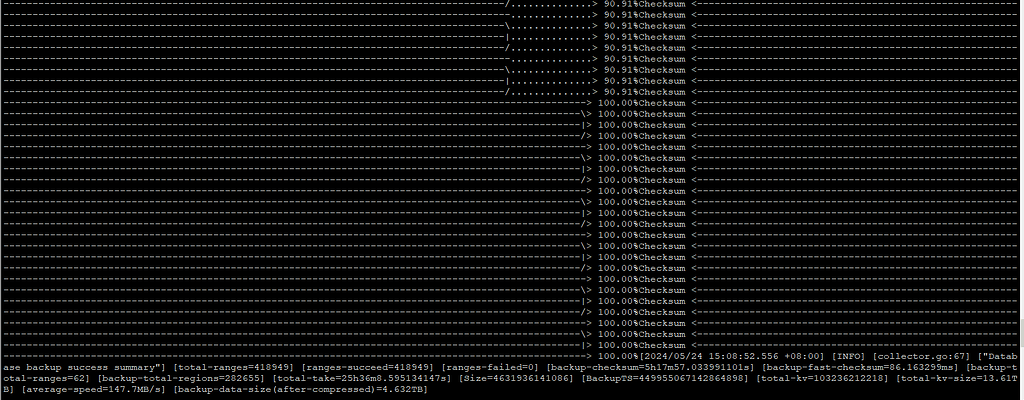This screenshot has height=400, width=1024.
Task: Click the total-ranges=418949 field
Action: [232, 367]
